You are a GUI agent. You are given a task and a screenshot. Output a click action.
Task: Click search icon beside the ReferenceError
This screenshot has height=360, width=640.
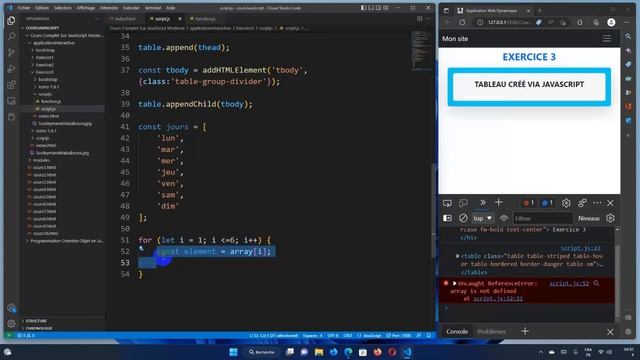596,283
